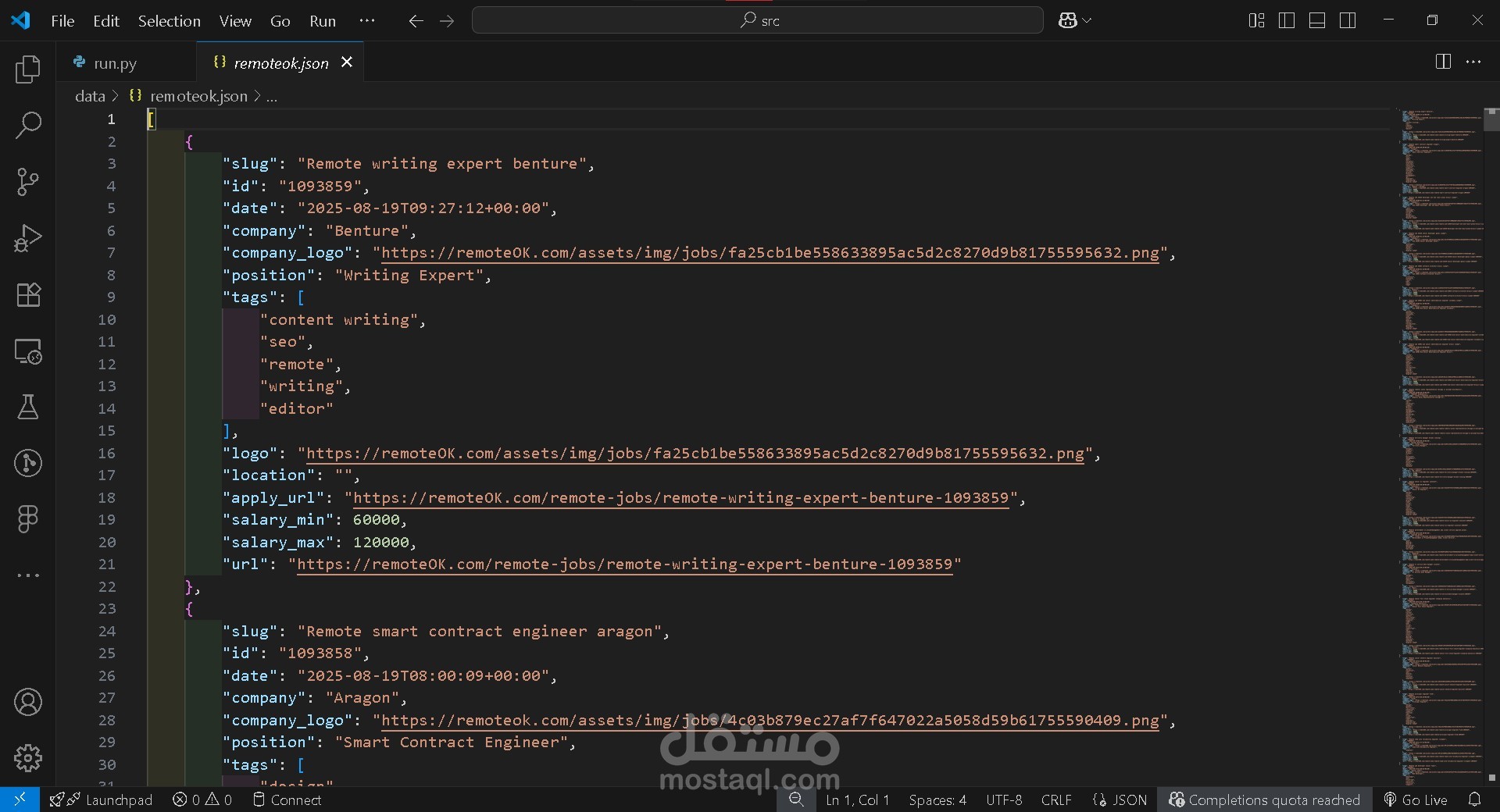Image resolution: width=1500 pixels, height=812 pixels.
Task: Click Go Live server button
Action: click(x=1416, y=800)
